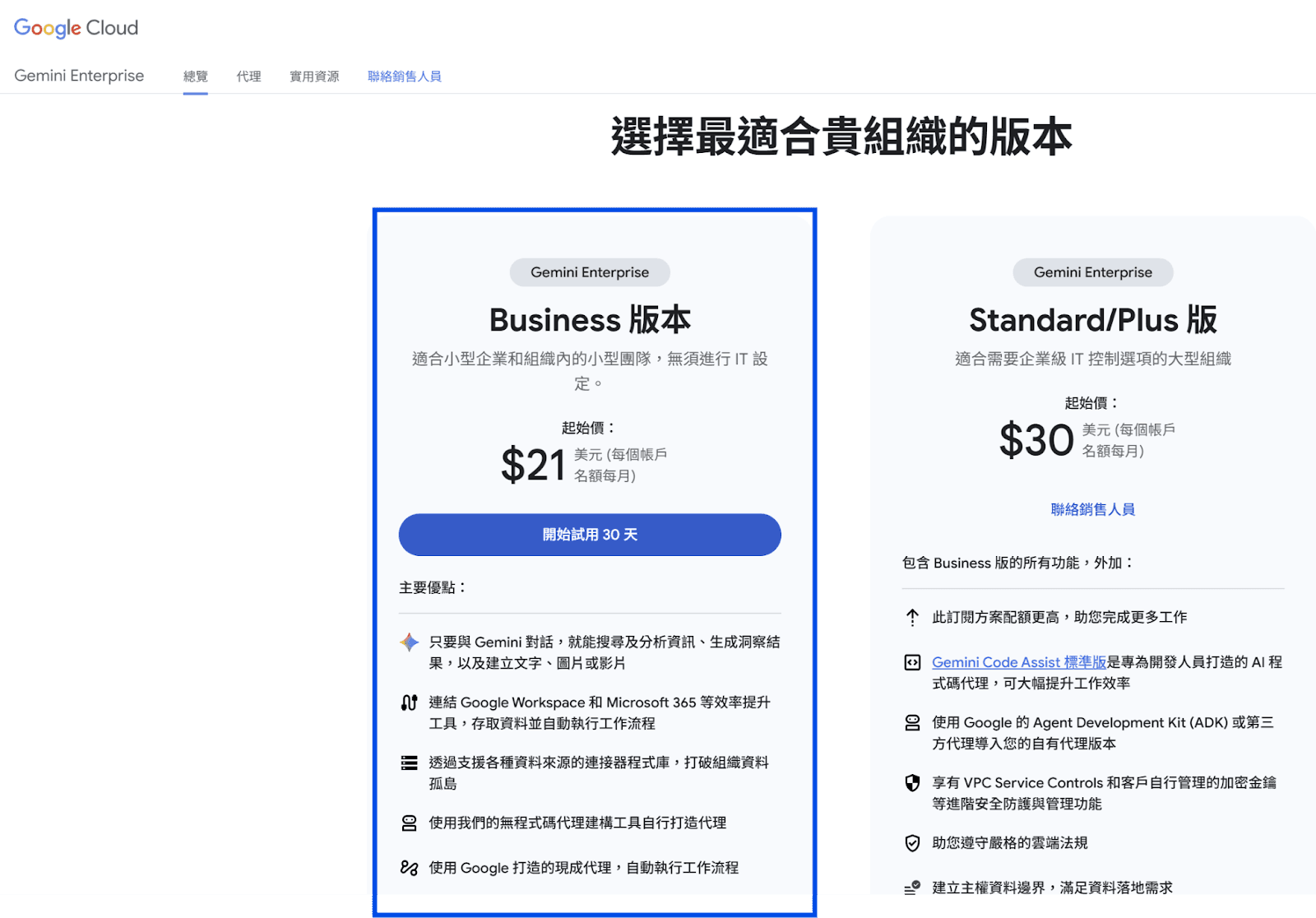Click the no-code agent builder icon
Image resolution: width=1316 pixels, height=918 pixels.
(409, 823)
